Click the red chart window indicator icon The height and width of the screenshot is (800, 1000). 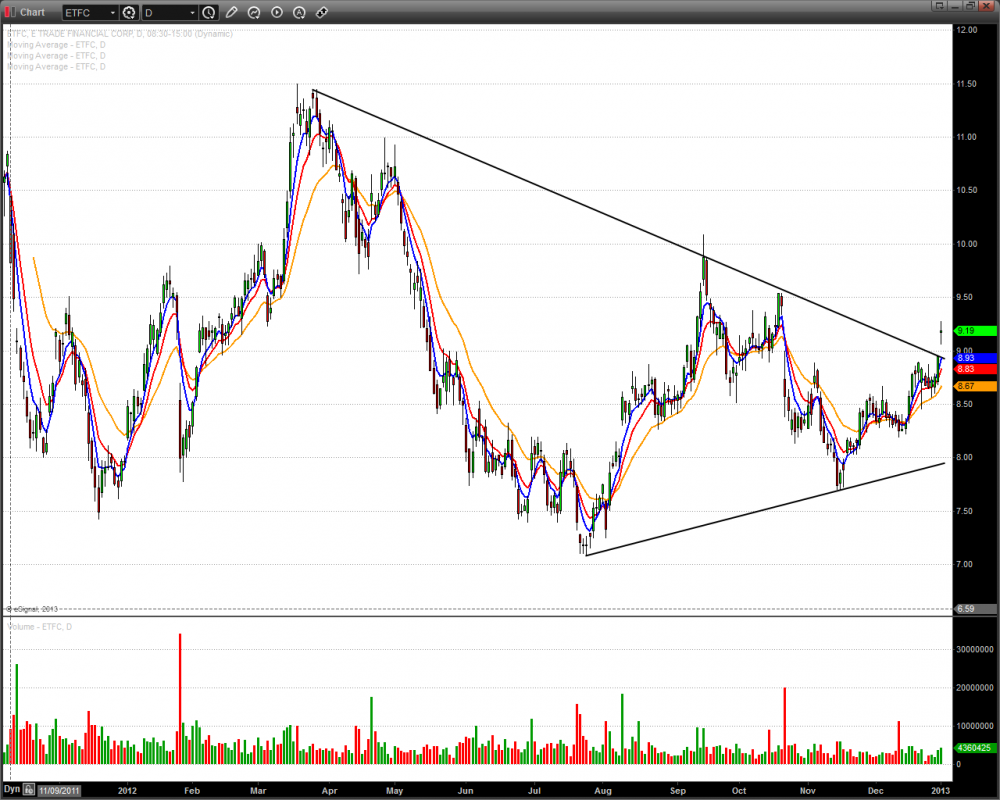pos(9,12)
